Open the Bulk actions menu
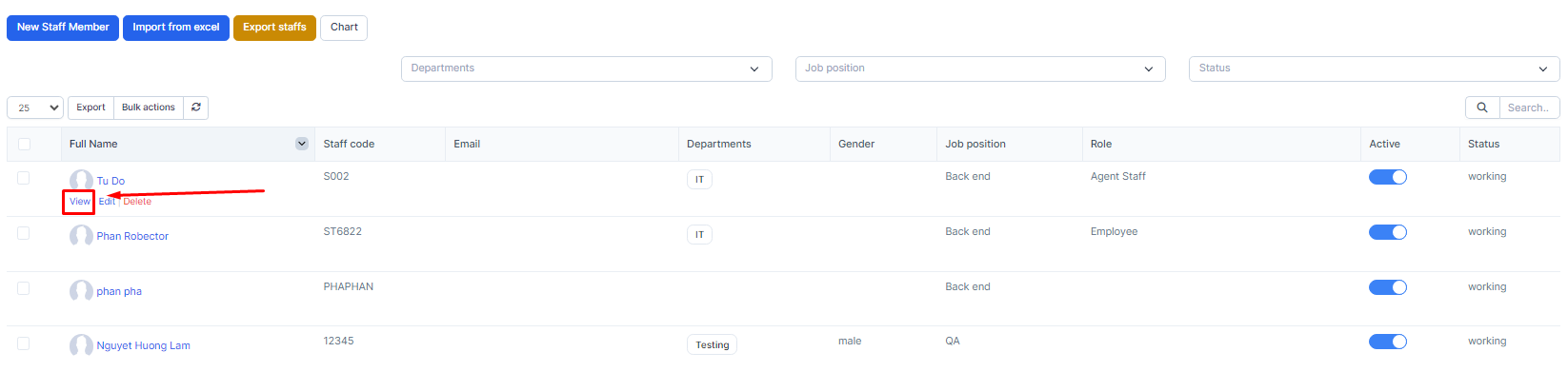This screenshot has width=1568, height=372. pos(149,108)
